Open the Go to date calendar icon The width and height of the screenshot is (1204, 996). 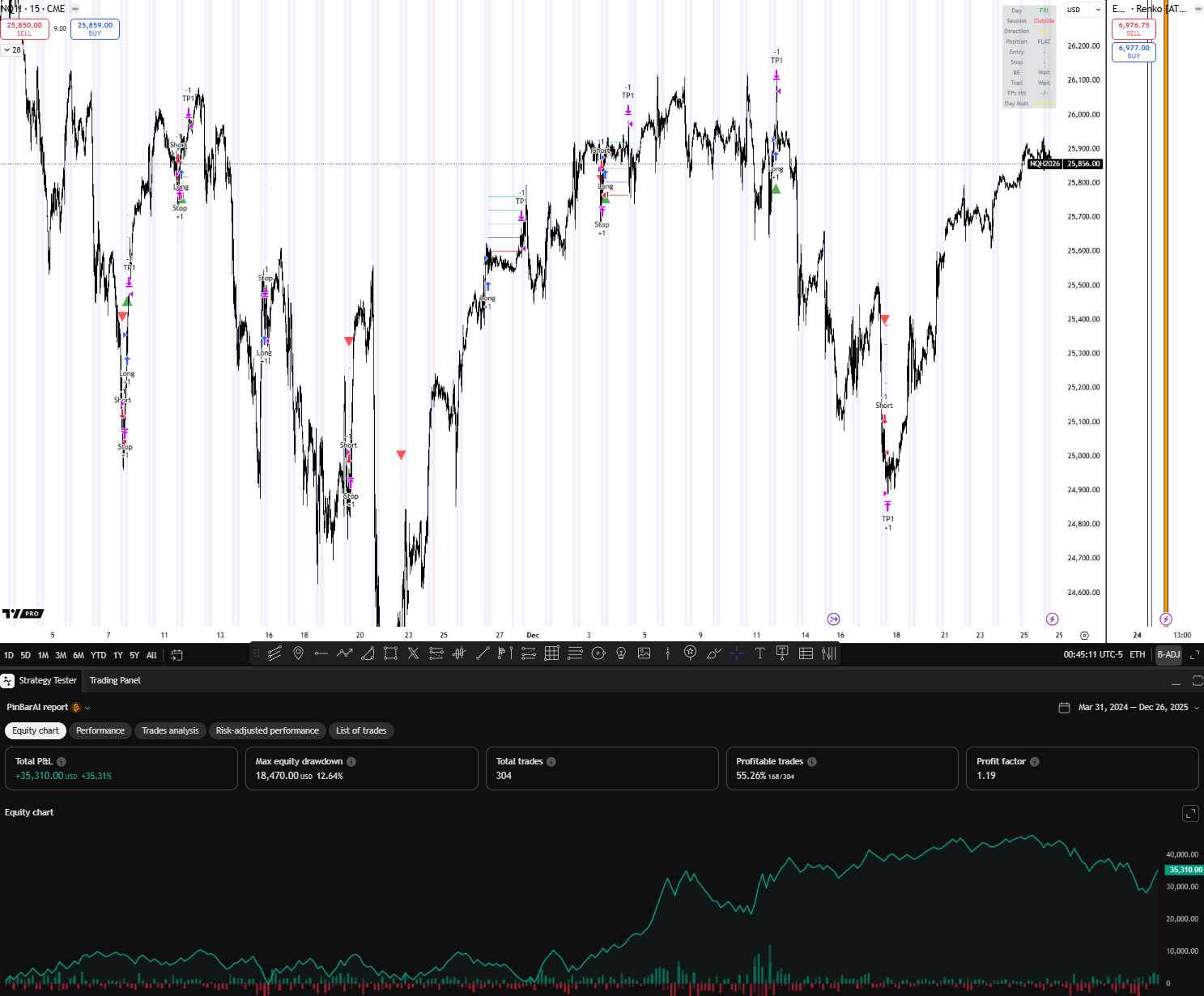tap(177, 655)
